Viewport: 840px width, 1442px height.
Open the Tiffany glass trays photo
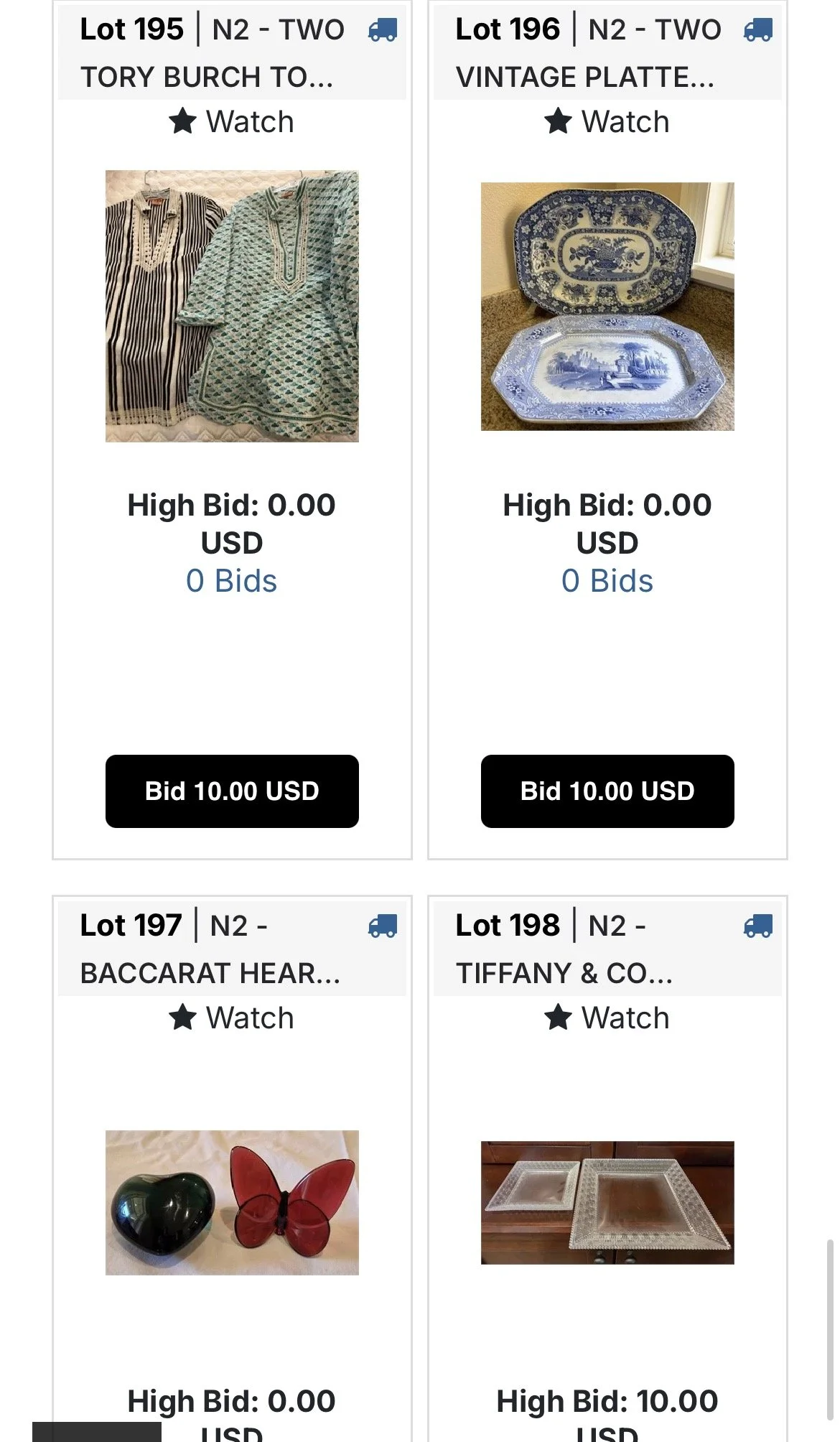(607, 1203)
